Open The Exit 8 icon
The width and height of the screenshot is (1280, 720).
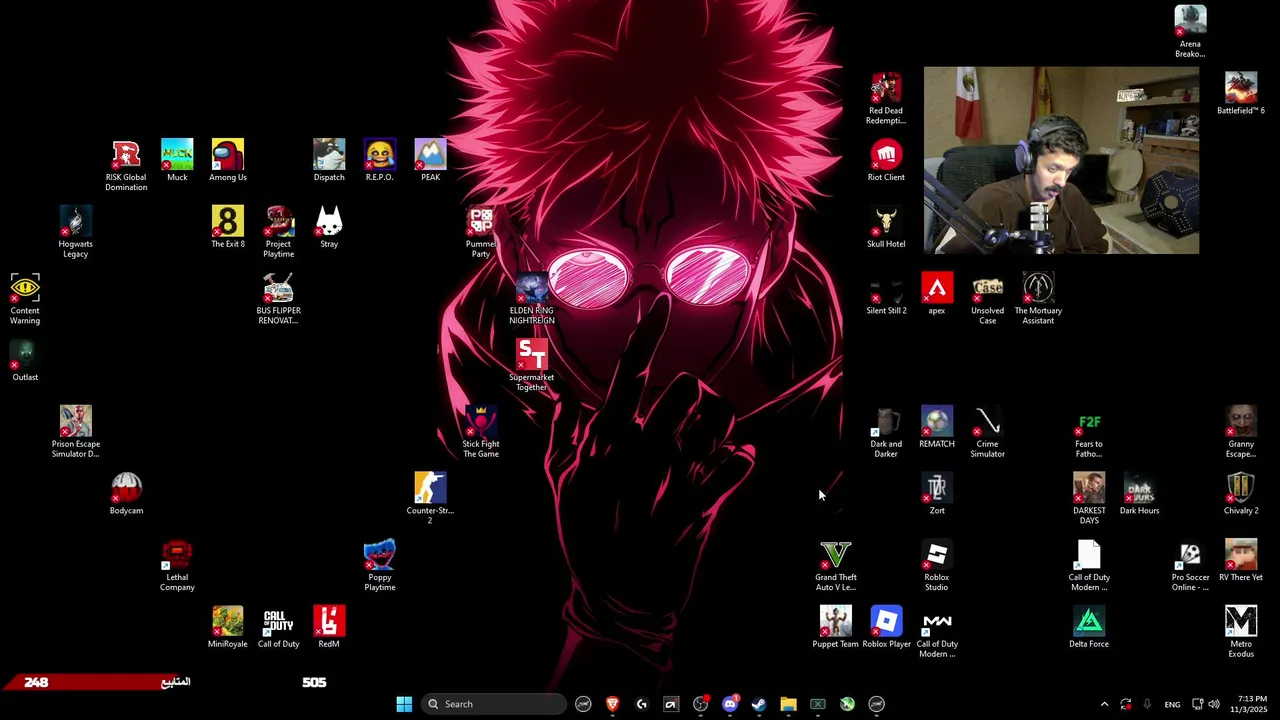pyautogui.click(x=228, y=227)
